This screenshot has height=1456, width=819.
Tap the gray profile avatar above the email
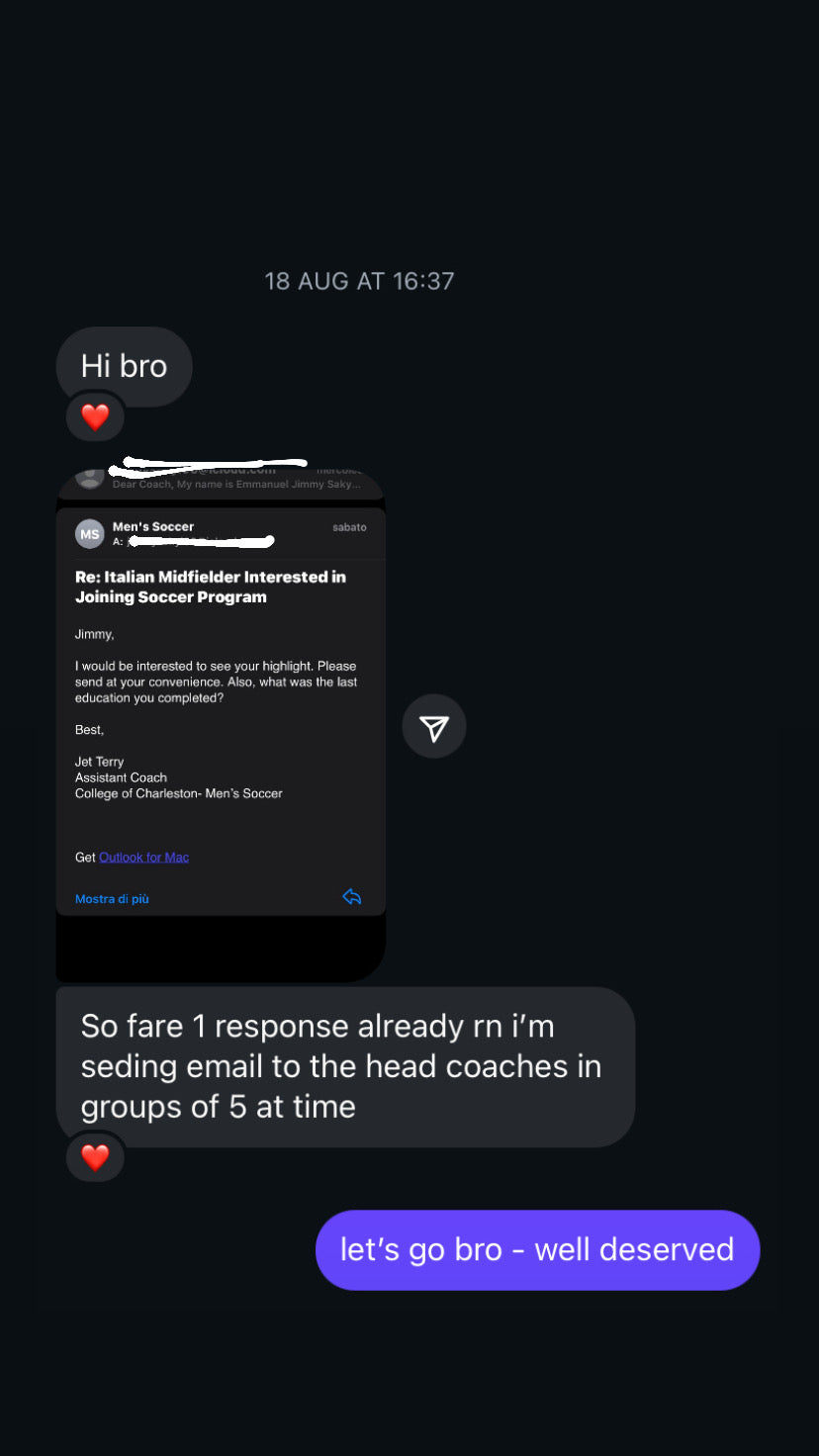click(x=90, y=477)
